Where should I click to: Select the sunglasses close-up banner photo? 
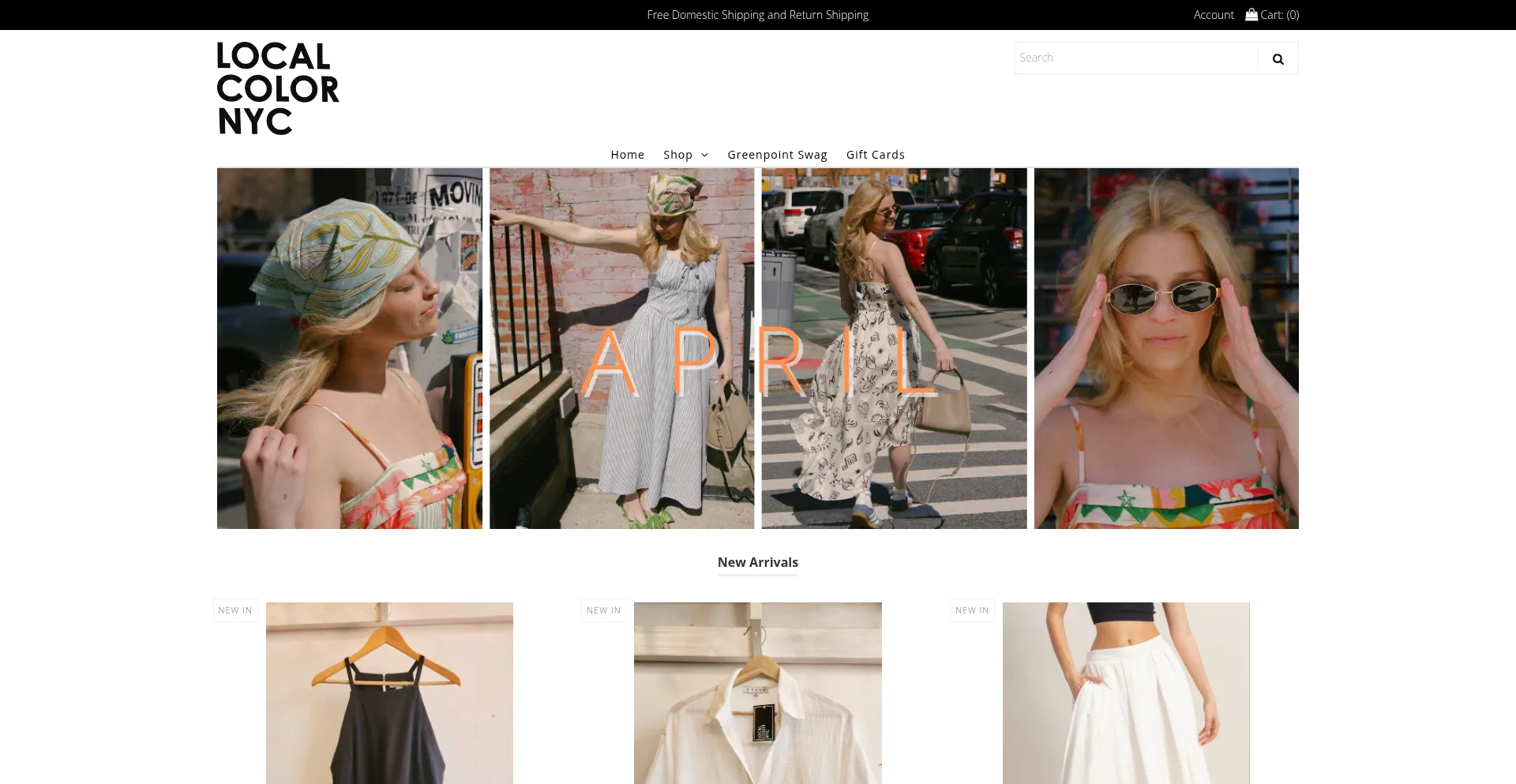click(1165, 348)
